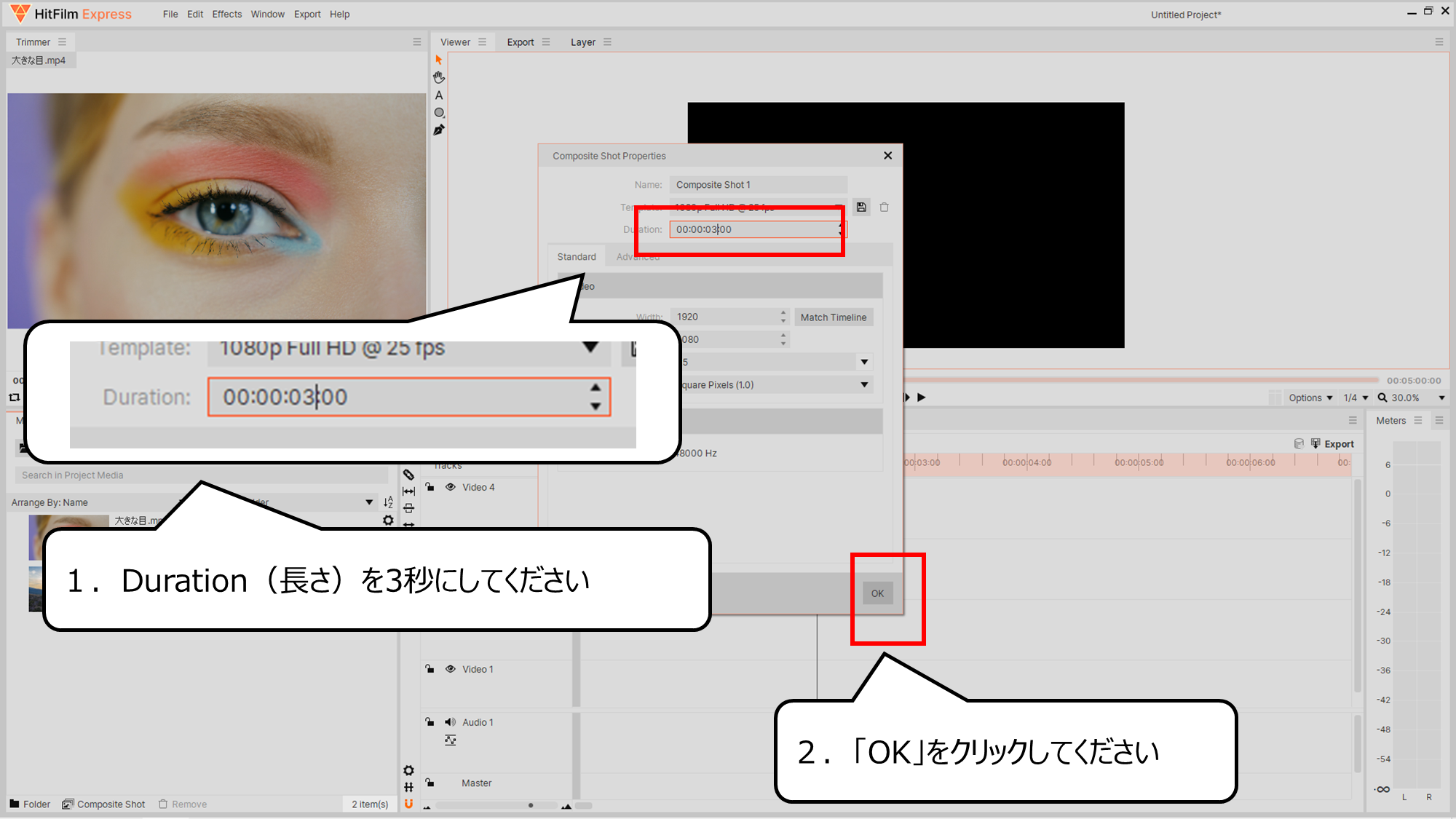Click the Search in Project Media field
Viewport: 1456px width, 819px height.
(x=201, y=475)
